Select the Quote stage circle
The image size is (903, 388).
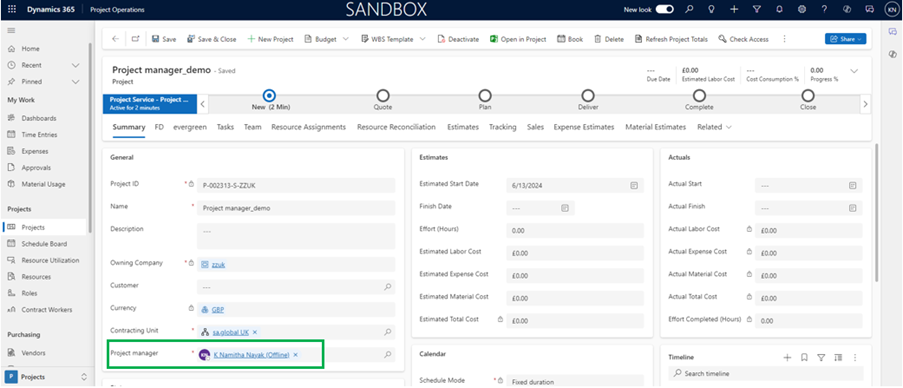(x=382, y=96)
